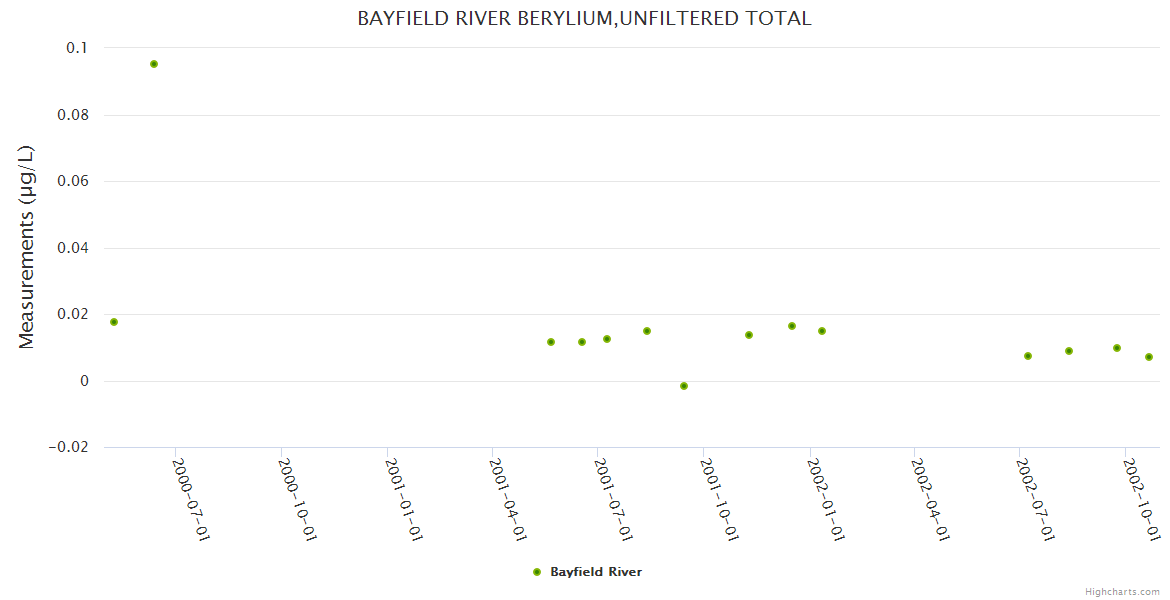This screenshot has width=1170, height=600.
Task: Click the negative data point below zero
Action: coord(684,386)
